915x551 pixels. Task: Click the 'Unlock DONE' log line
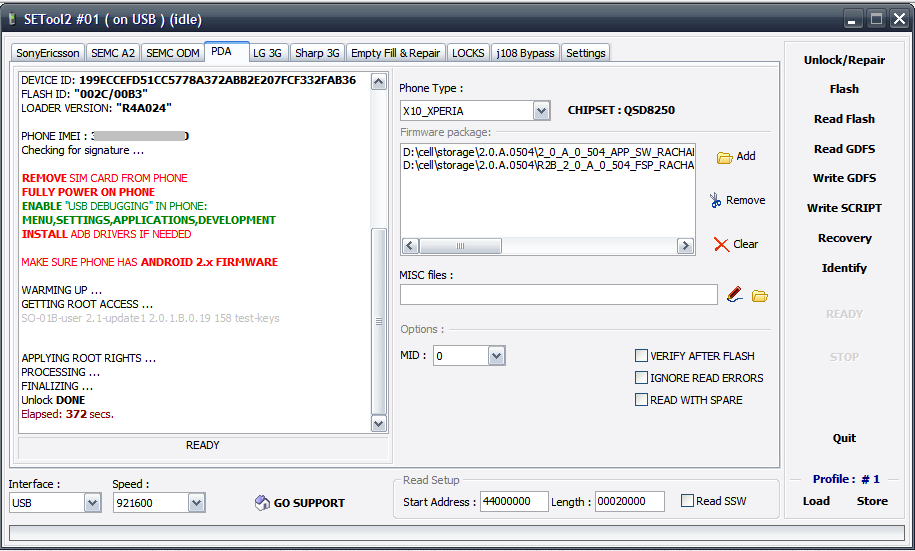pos(53,400)
